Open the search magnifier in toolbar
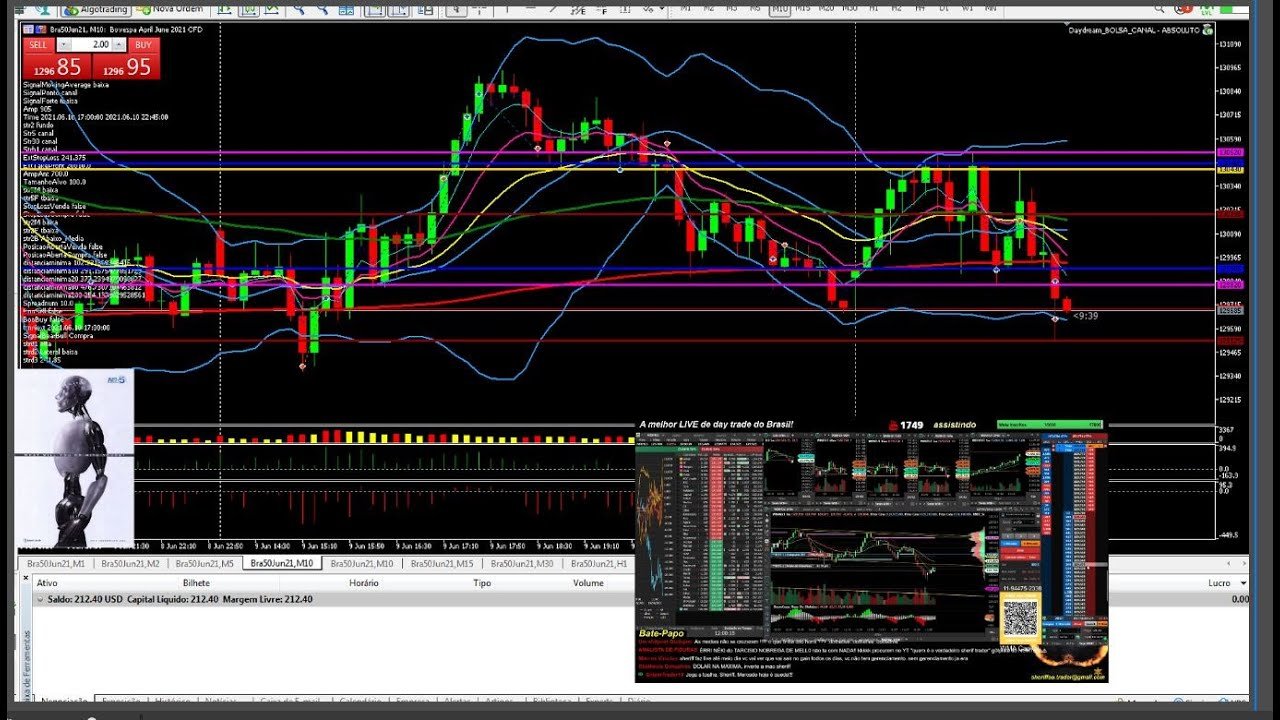This screenshot has width=1280, height=720. (x=1159, y=8)
